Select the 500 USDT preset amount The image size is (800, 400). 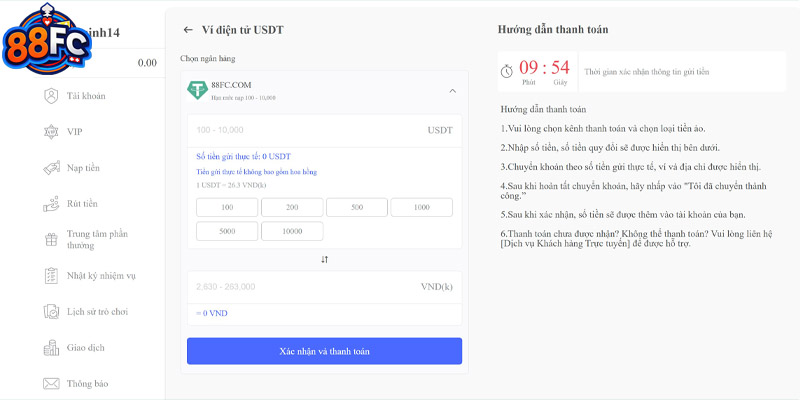[357, 208]
